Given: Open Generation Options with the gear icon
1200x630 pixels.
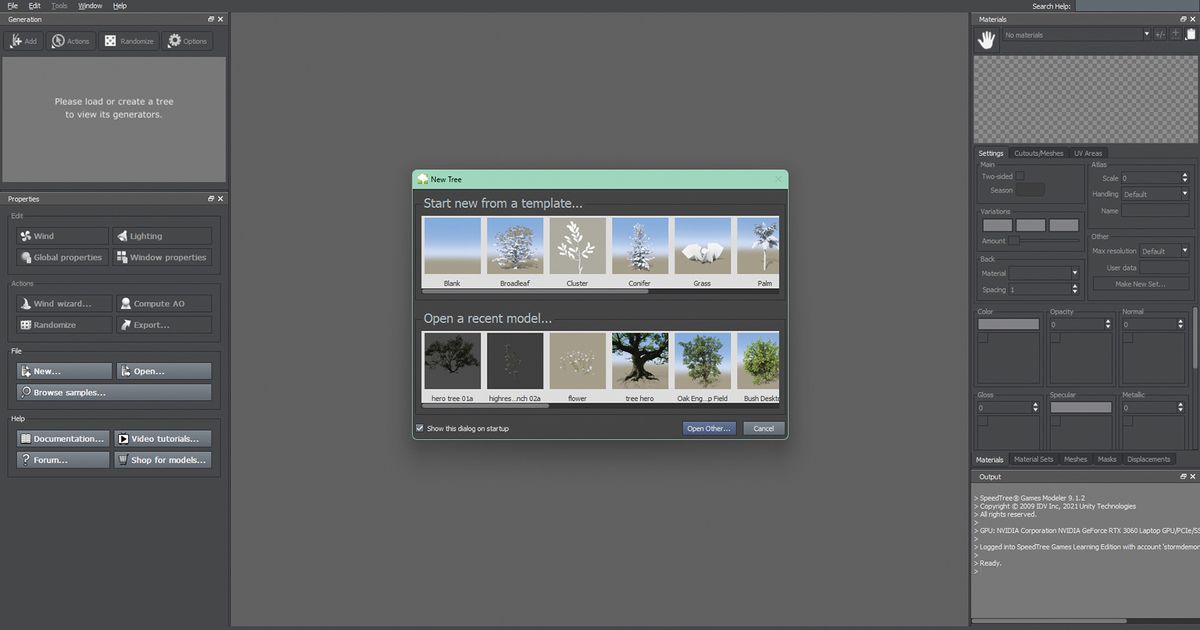Looking at the screenshot, I should (177, 40).
